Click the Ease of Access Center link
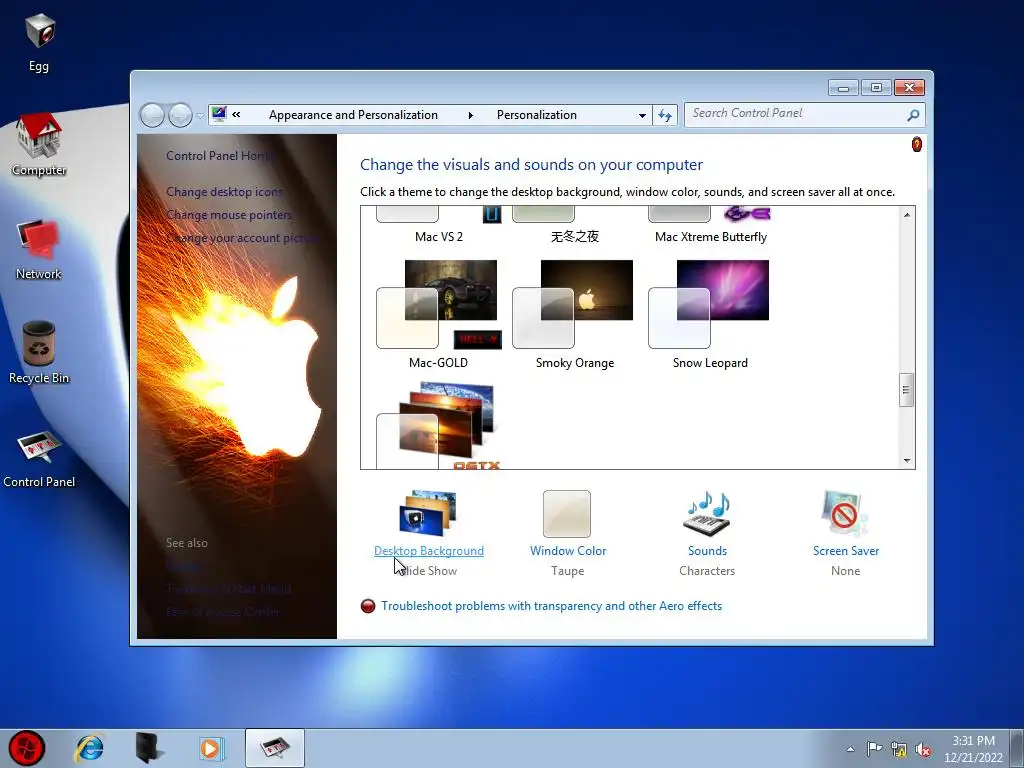 (222, 612)
